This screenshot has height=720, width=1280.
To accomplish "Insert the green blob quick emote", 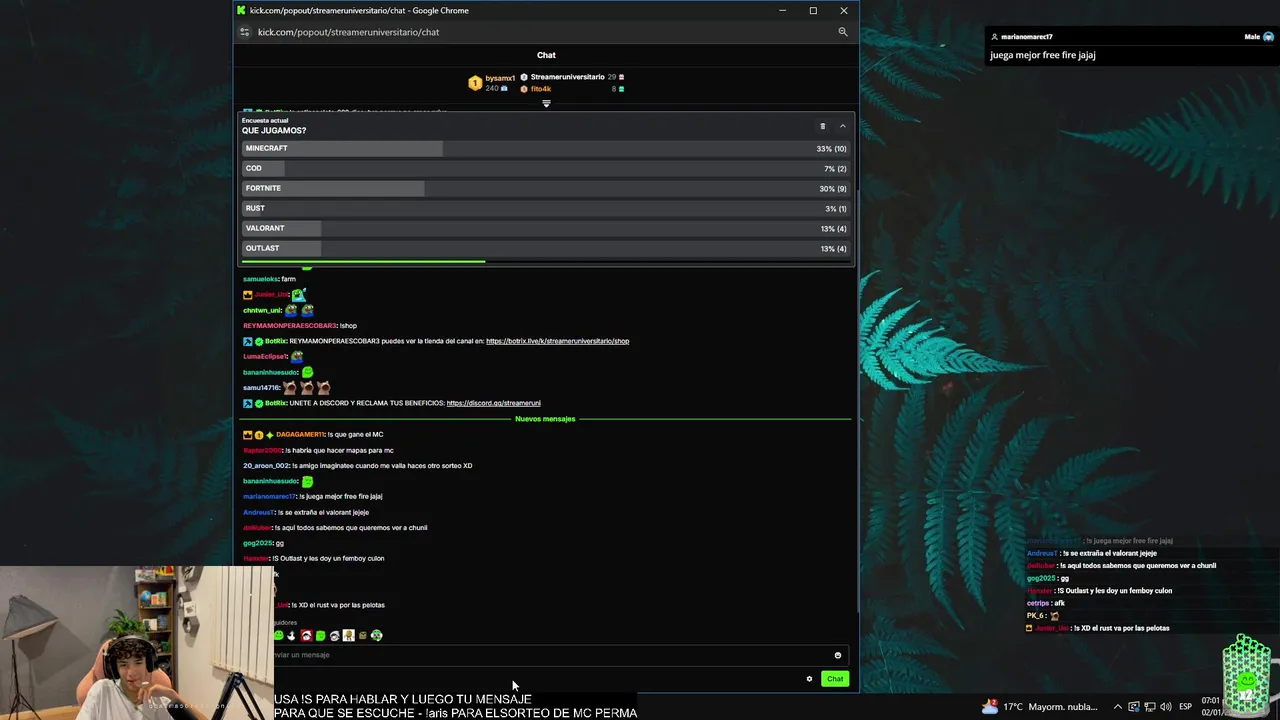I will tap(320, 635).
